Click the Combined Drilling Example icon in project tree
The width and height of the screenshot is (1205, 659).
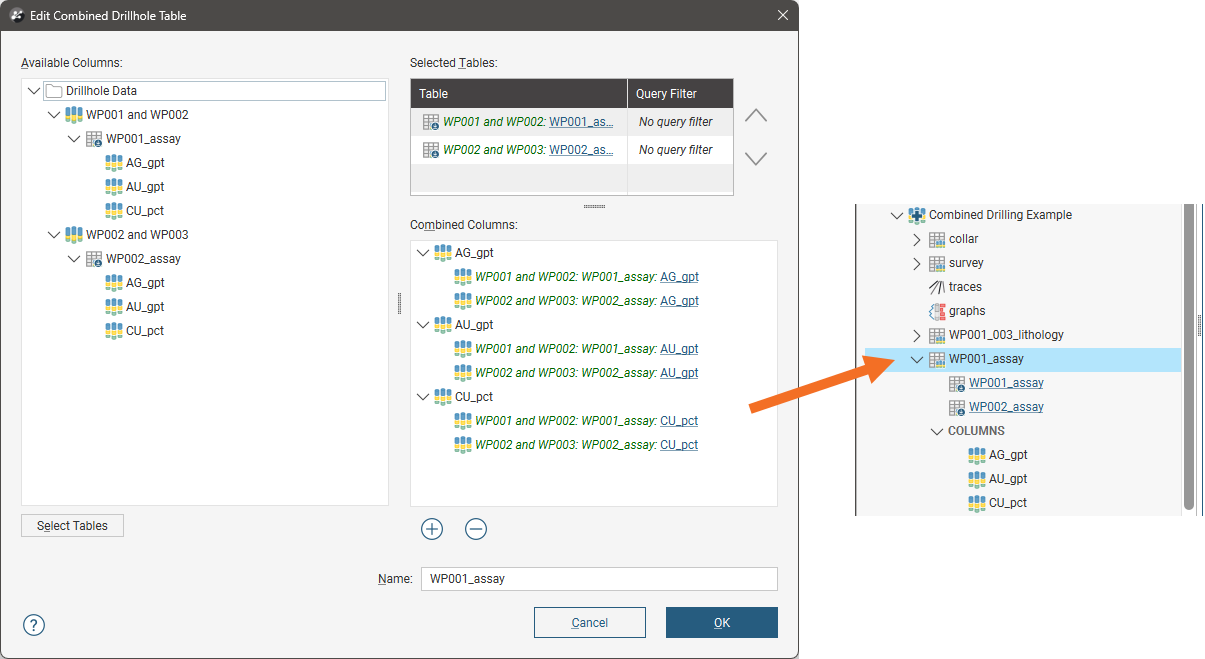(x=917, y=215)
